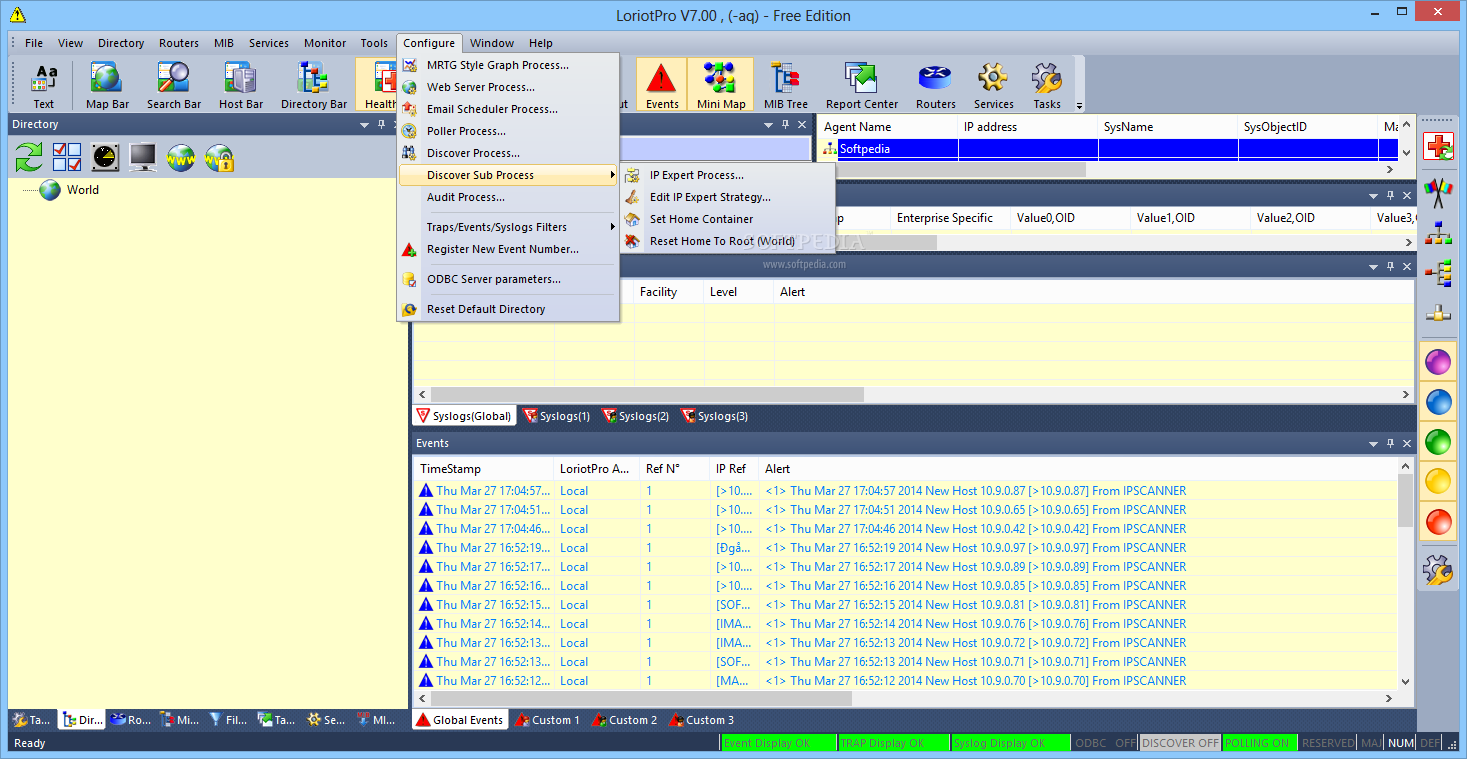This screenshot has height=759, width=1467.
Task: Show the Map Bar
Action: pyautogui.click(x=107, y=85)
